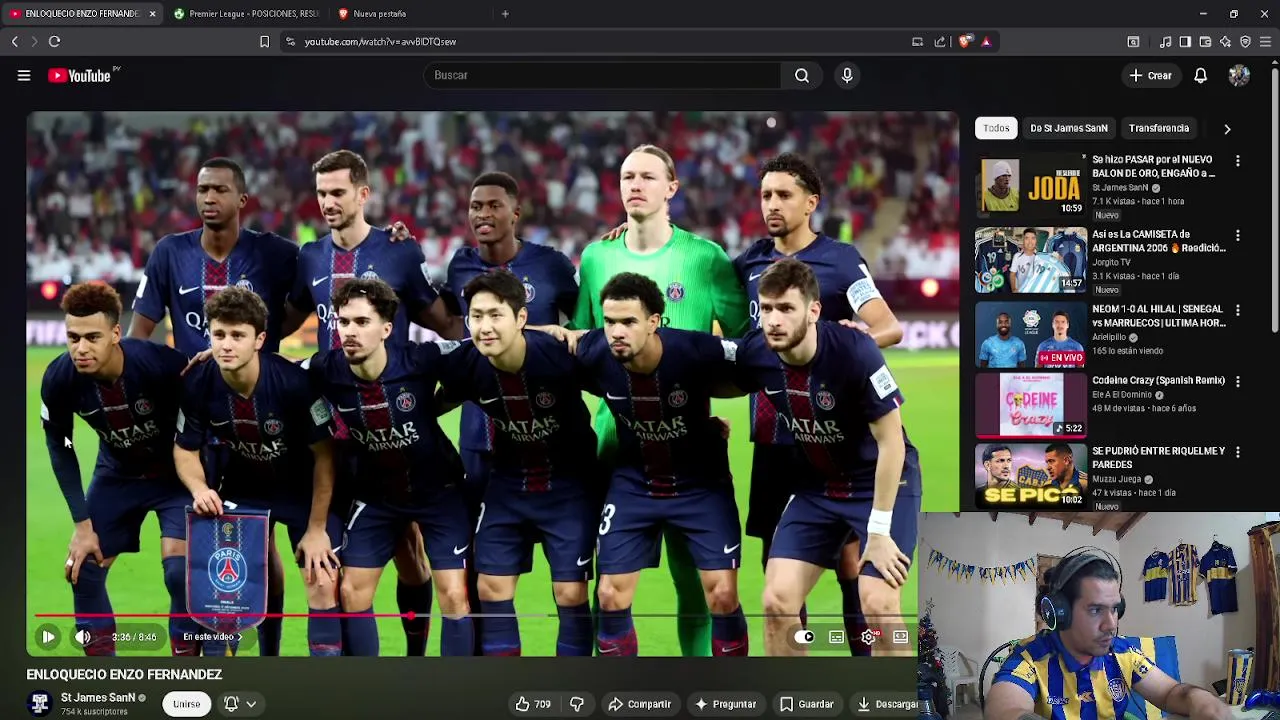Show more filter chips with right arrow
This screenshot has width=1280, height=720.
[1227, 128]
